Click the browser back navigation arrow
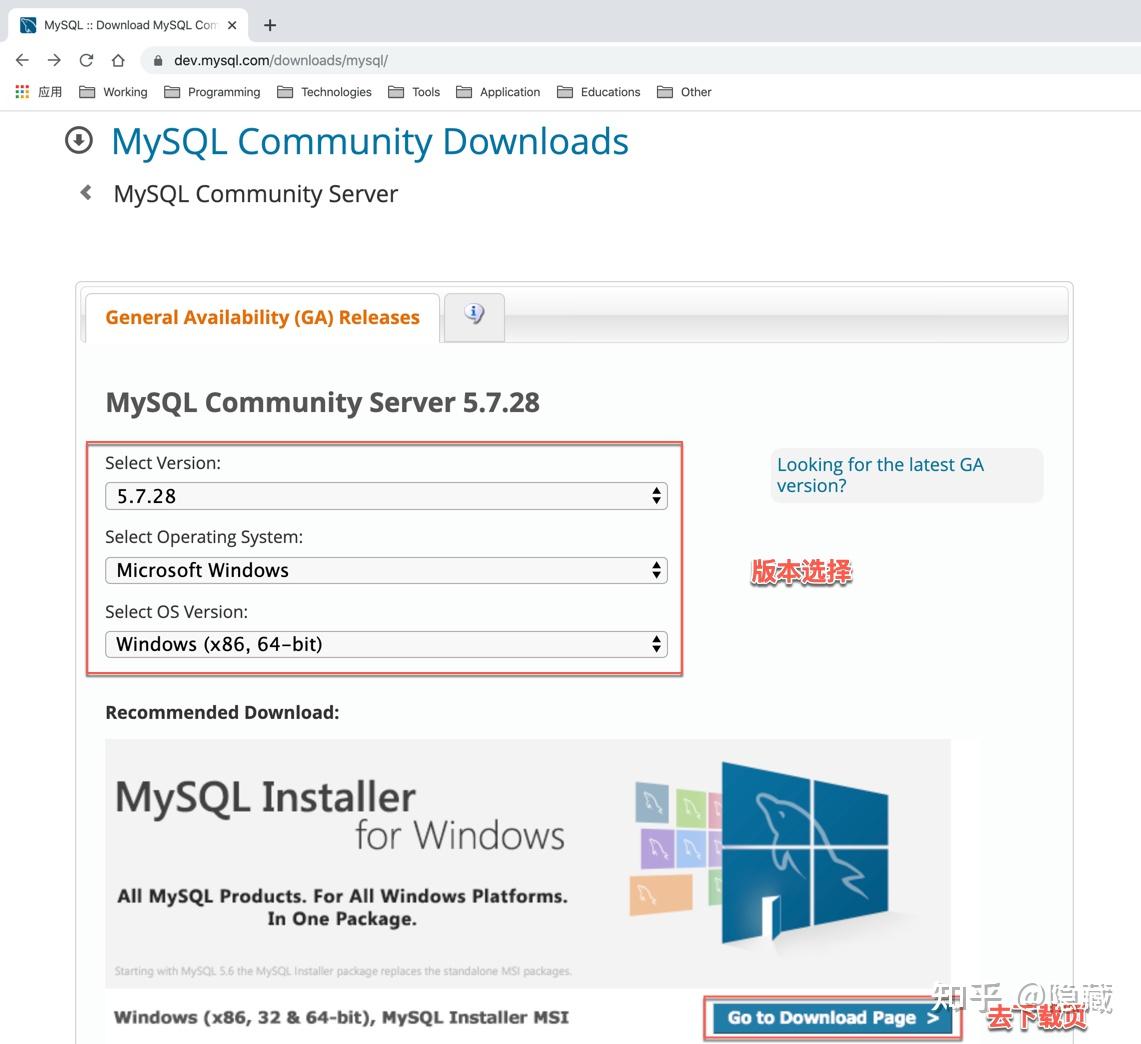This screenshot has width=1141, height=1044. point(22,60)
